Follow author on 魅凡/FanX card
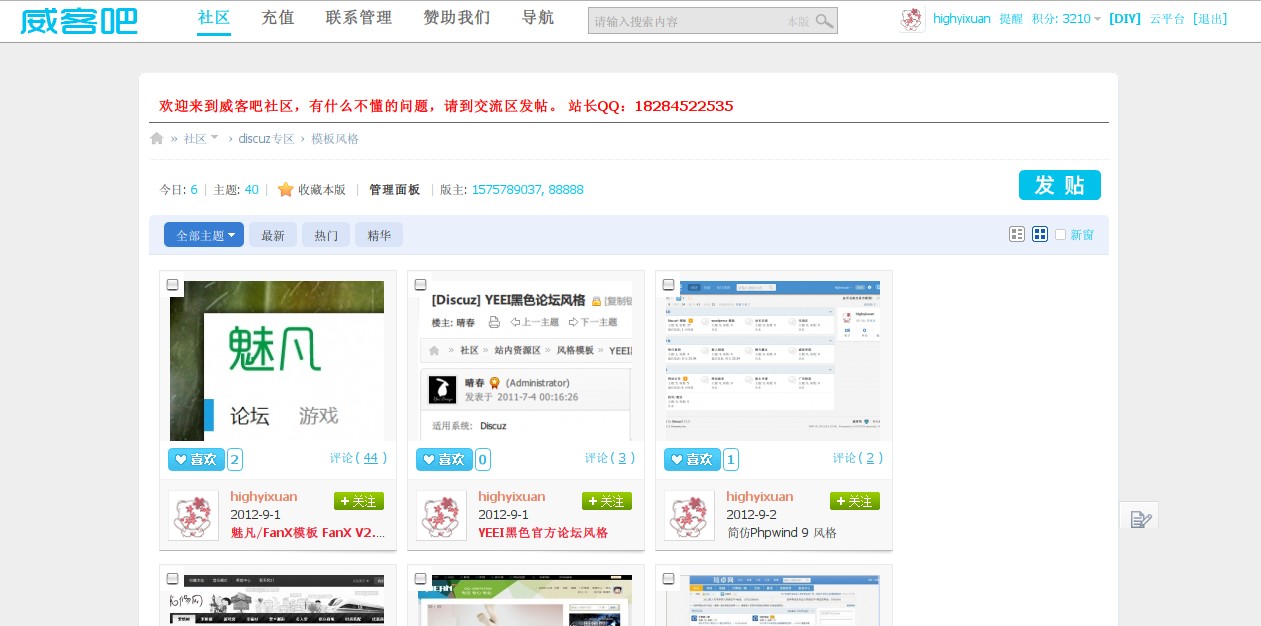This screenshot has width=1261, height=626. (359, 501)
